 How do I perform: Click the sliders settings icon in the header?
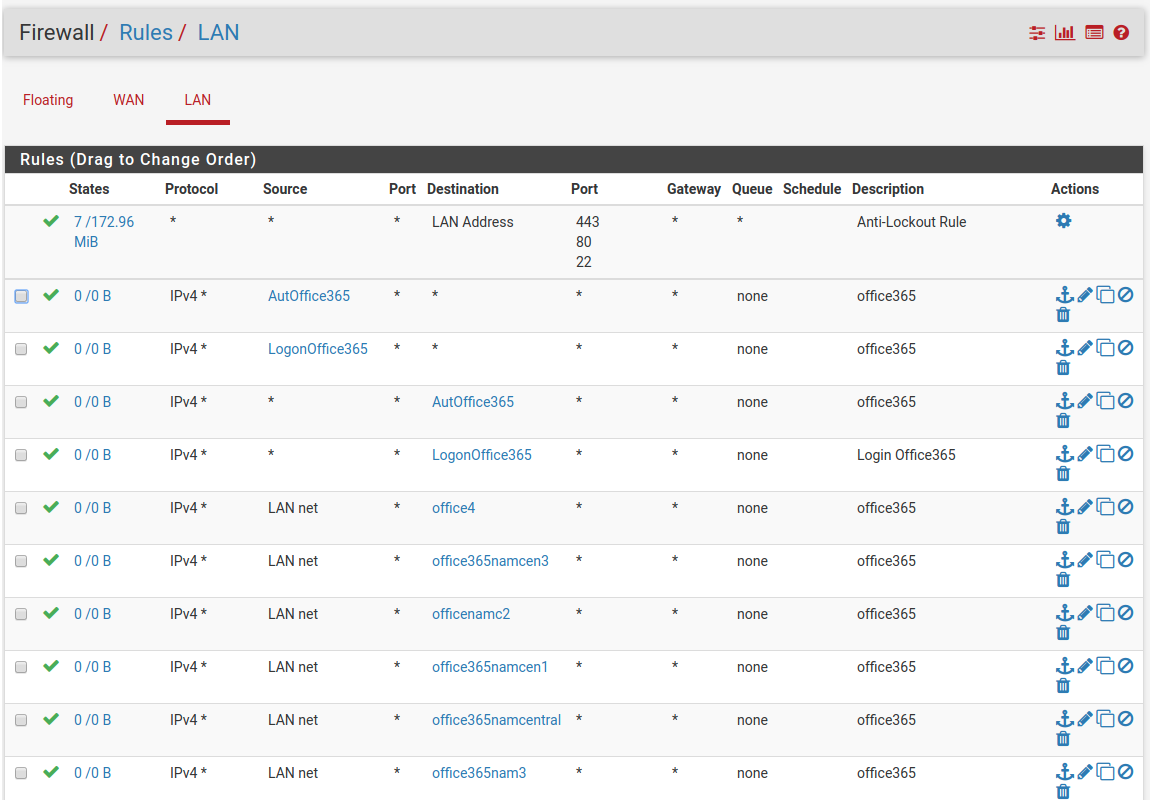pos(1037,32)
